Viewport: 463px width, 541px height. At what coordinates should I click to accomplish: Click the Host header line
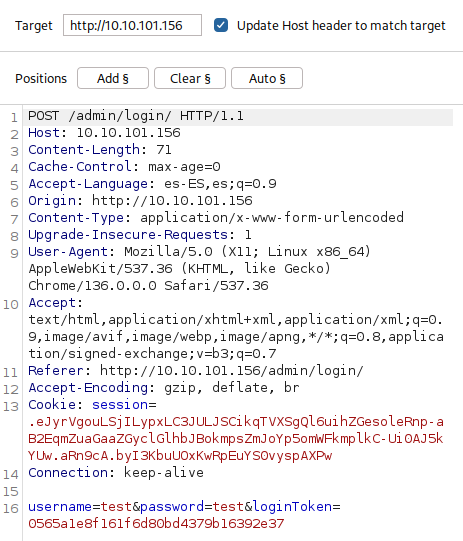coord(104,133)
